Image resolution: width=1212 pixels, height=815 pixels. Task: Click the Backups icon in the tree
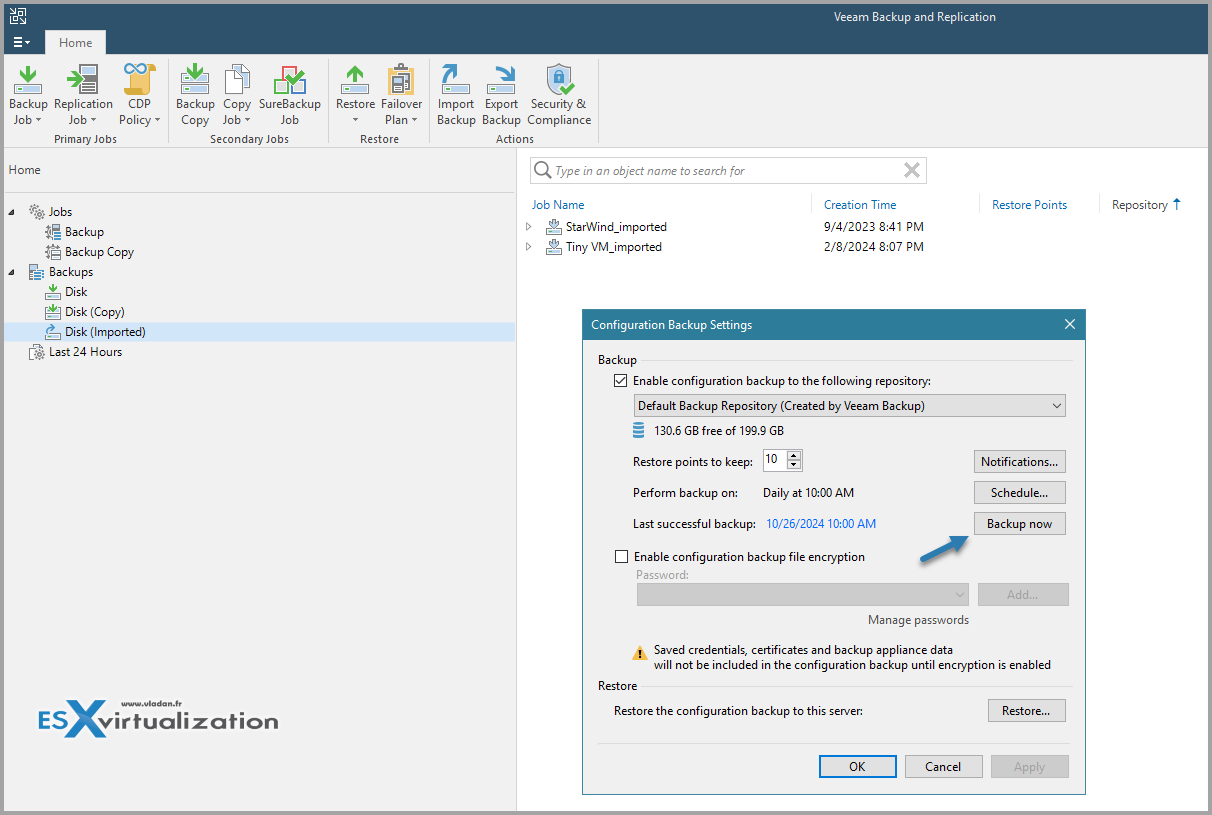(x=37, y=272)
